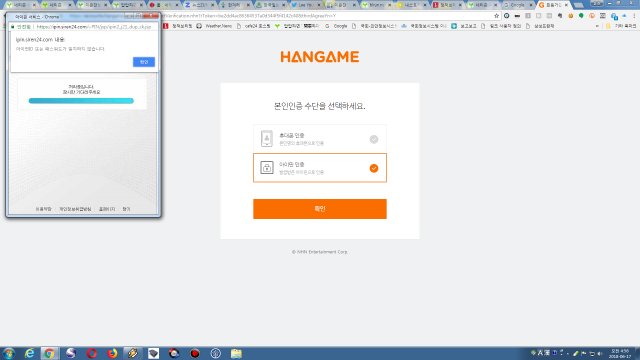
Task: Click the Windows Start orb
Action: (9, 353)
